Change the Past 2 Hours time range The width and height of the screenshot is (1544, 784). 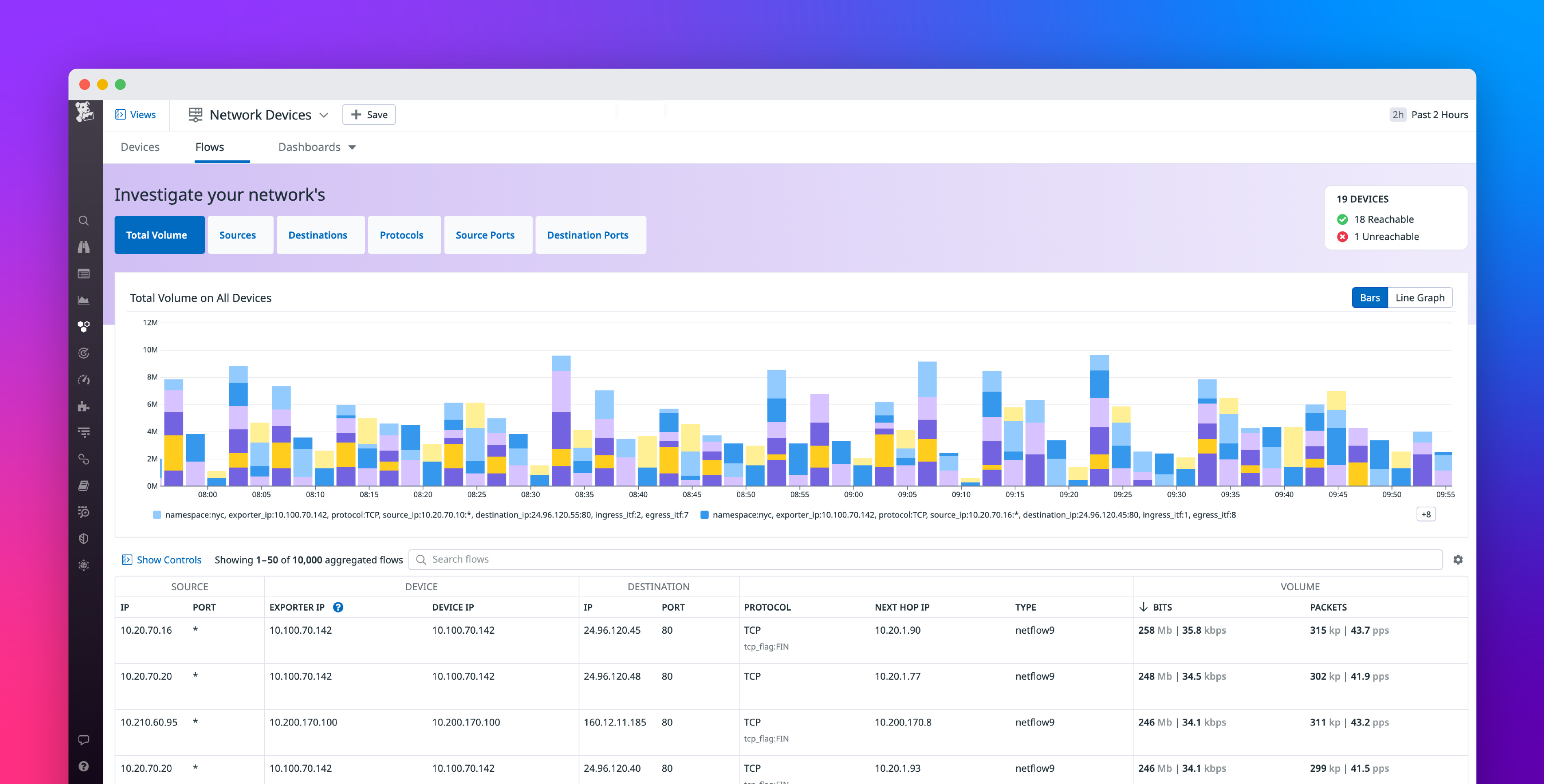tap(1438, 115)
